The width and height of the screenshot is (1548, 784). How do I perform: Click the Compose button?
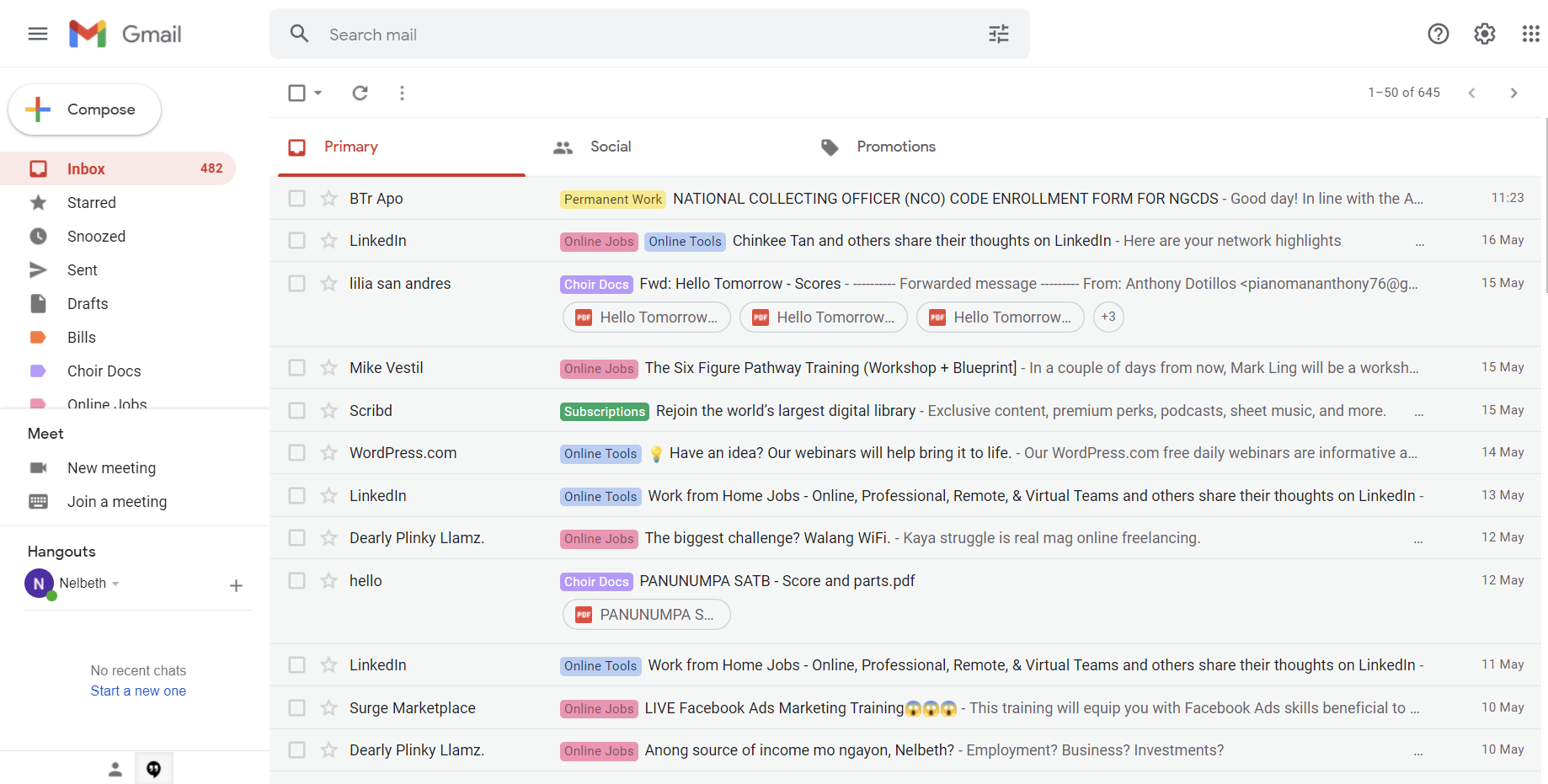84,109
